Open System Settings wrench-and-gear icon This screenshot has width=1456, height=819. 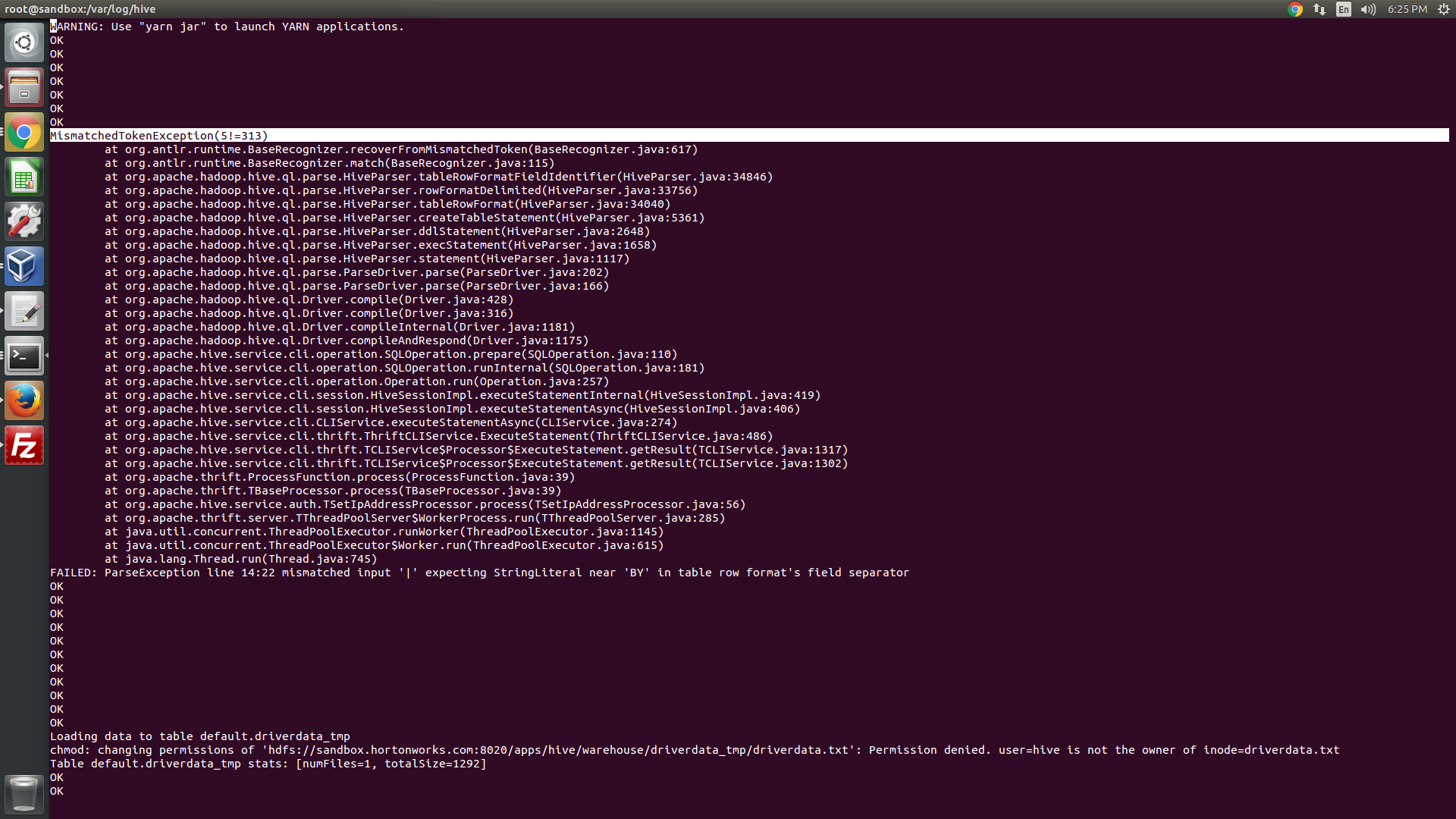click(x=24, y=221)
